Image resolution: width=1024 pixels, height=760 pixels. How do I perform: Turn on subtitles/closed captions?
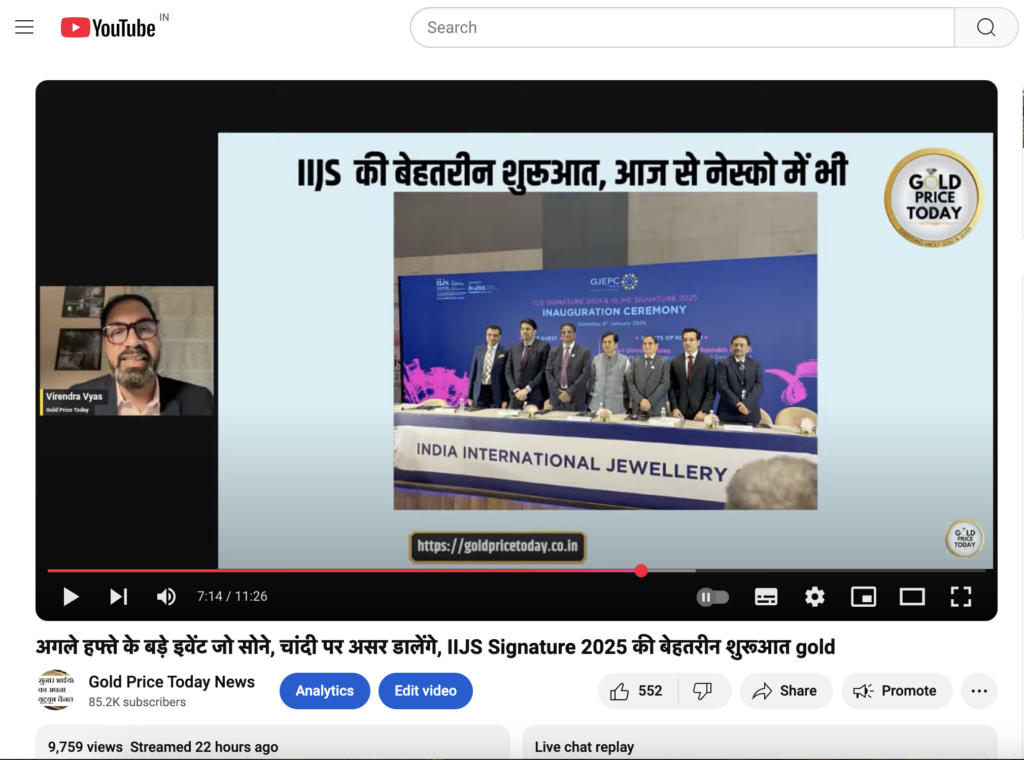click(x=766, y=597)
